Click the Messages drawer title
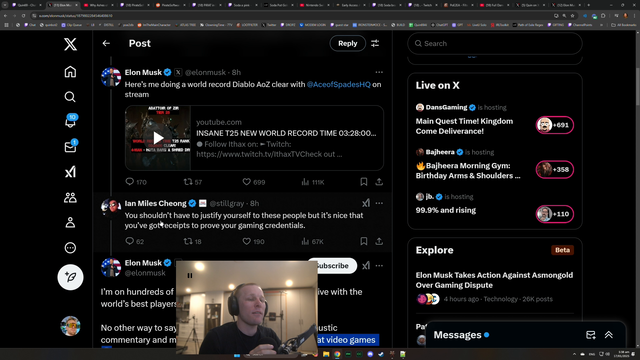Viewport: 640px width, 360px height. (457, 335)
